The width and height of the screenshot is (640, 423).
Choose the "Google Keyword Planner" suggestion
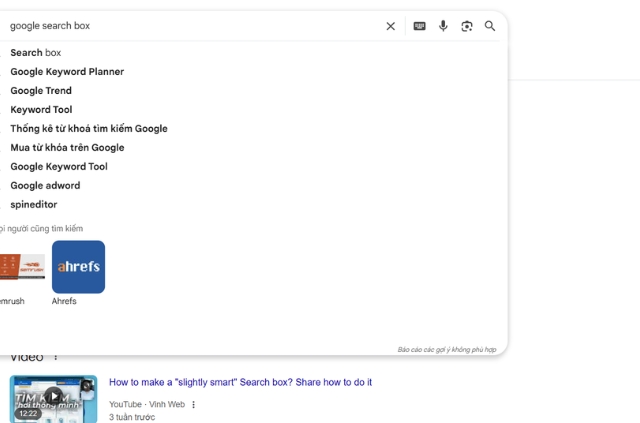click(67, 72)
